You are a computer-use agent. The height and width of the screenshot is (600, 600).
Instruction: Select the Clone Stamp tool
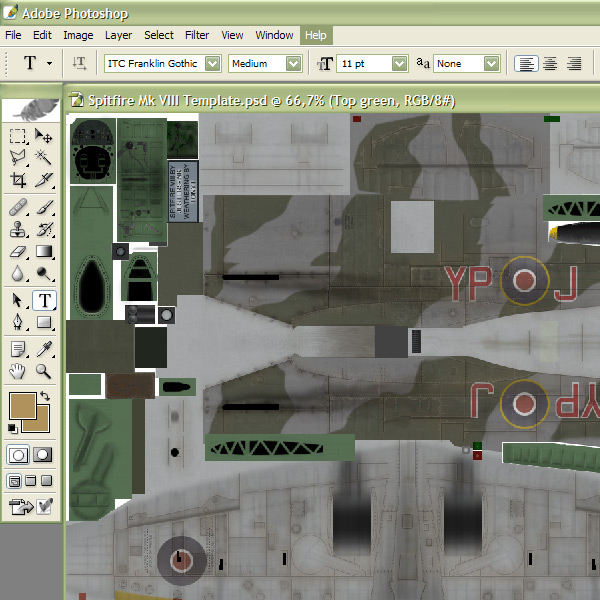point(18,230)
